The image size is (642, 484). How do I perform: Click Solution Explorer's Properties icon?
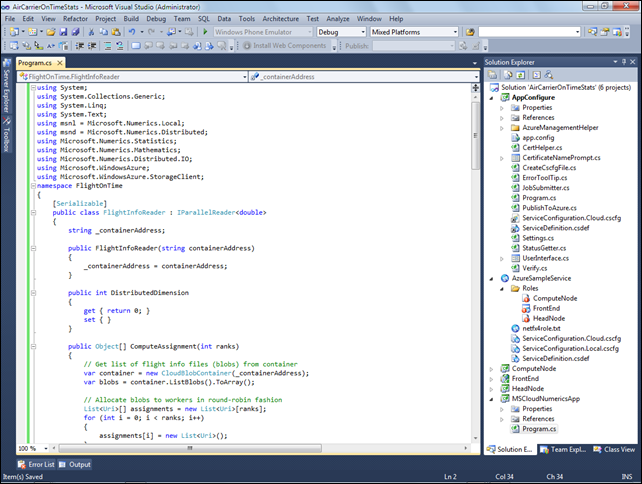(x=493, y=75)
